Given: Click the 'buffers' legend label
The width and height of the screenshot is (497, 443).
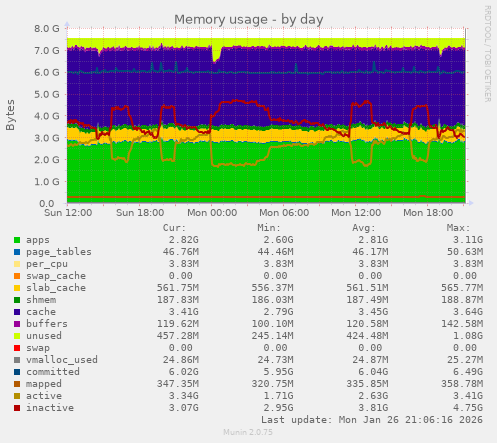Looking at the screenshot, I should [47, 324].
